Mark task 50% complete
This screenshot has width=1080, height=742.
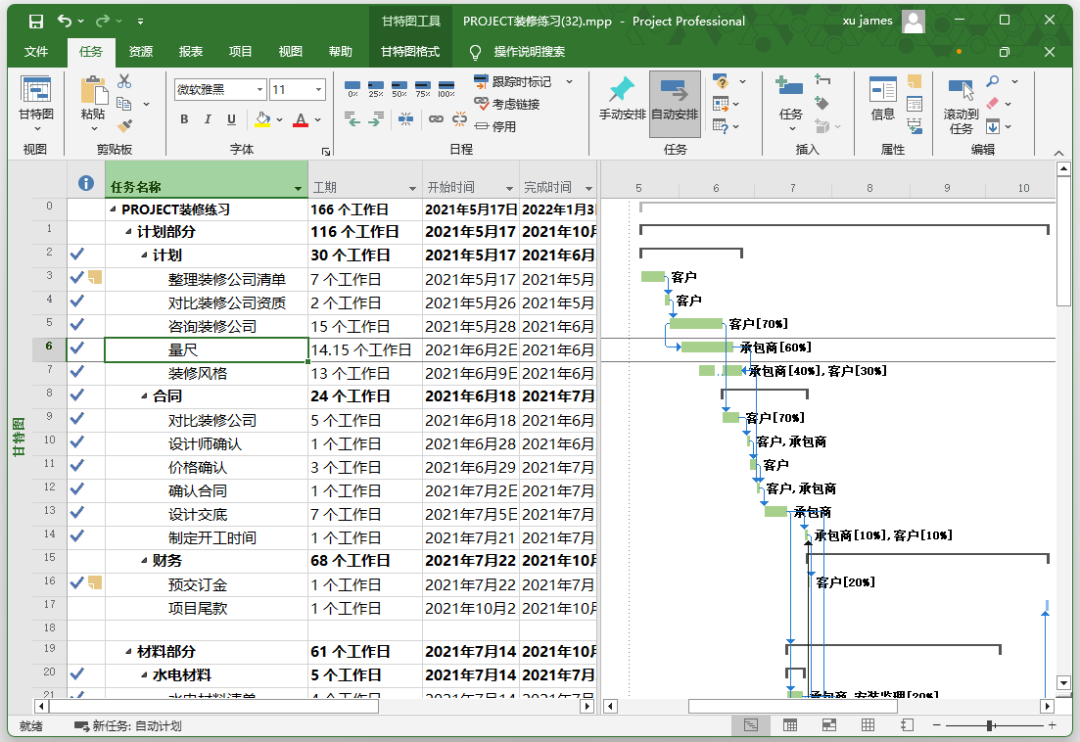coord(399,89)
